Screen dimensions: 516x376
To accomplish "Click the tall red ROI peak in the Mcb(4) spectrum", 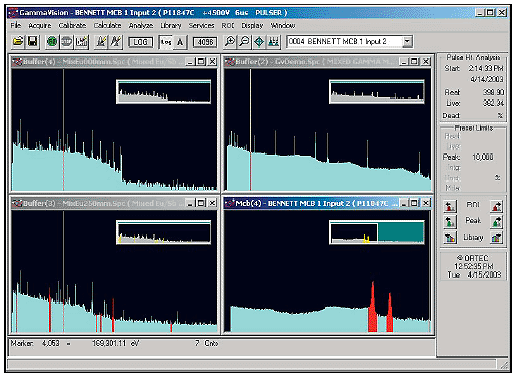I will pos(373,308).
